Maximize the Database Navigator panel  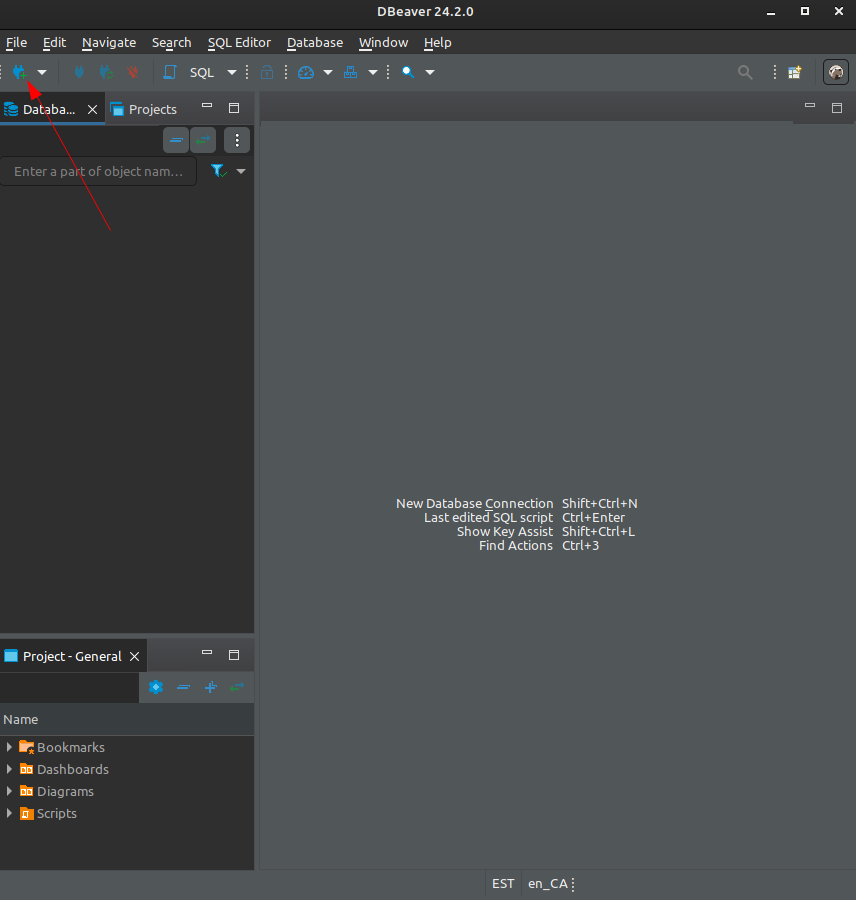point(234,108)
